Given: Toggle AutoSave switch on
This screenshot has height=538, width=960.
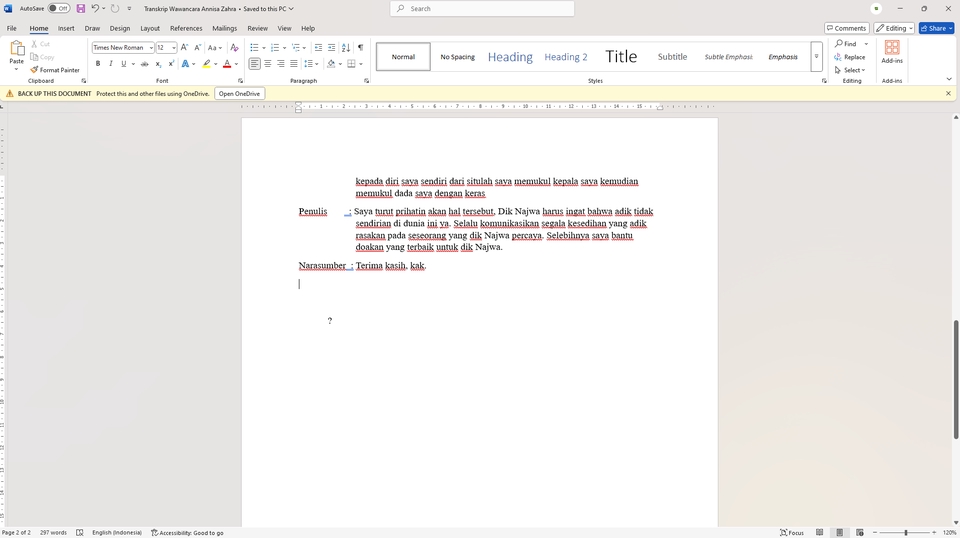Looking at the screenshot, I should click(59, 9).
